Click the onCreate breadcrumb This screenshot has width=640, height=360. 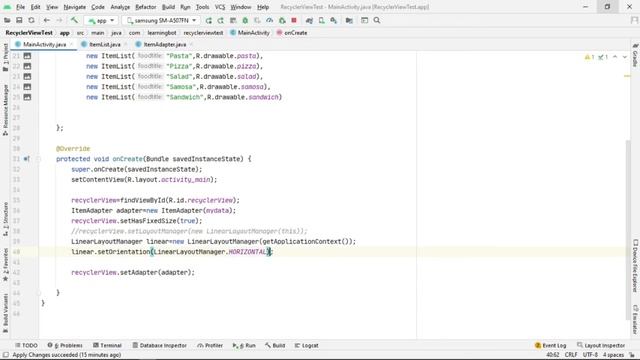click(292, 33)
